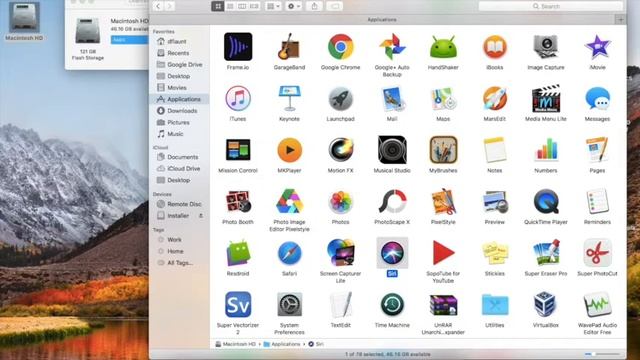Click the Musical Studio icon
This screenshot has width=640, height=360.
pyautogui.click(x=392, y=150)
